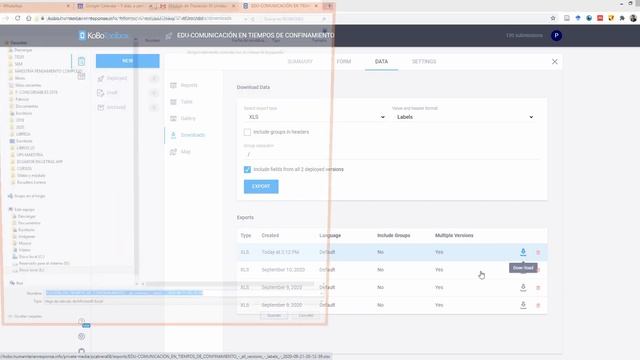The height and width of the screenshot is (360, 640).
Task: Open the Library icon in left rail
Action: click(x=81, y=76)
